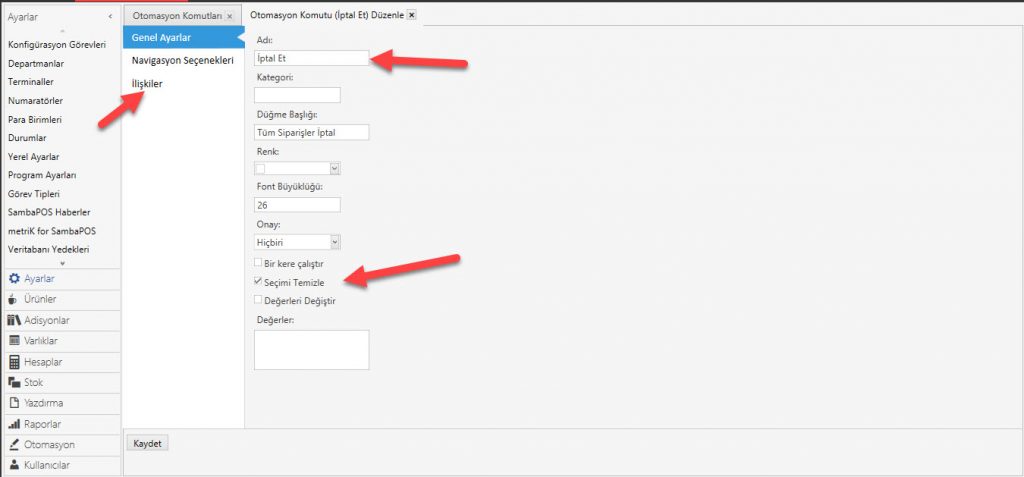1024x477 pixels.
Task: Open the Renk color picker dropdown
Action: [x=335, y=168]
